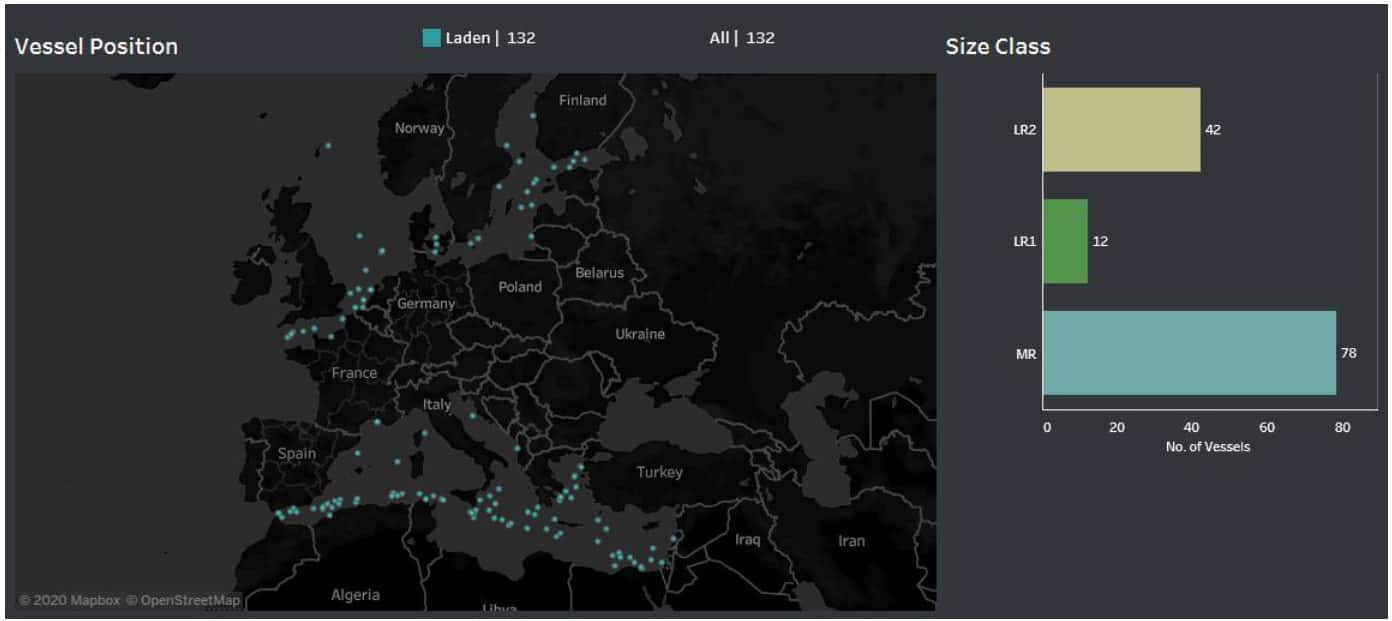The height and width of the screenshot is (621, 1392).
Task: Click the Spain label on the map
Action: pyautogui.click(x=297, y=453)
